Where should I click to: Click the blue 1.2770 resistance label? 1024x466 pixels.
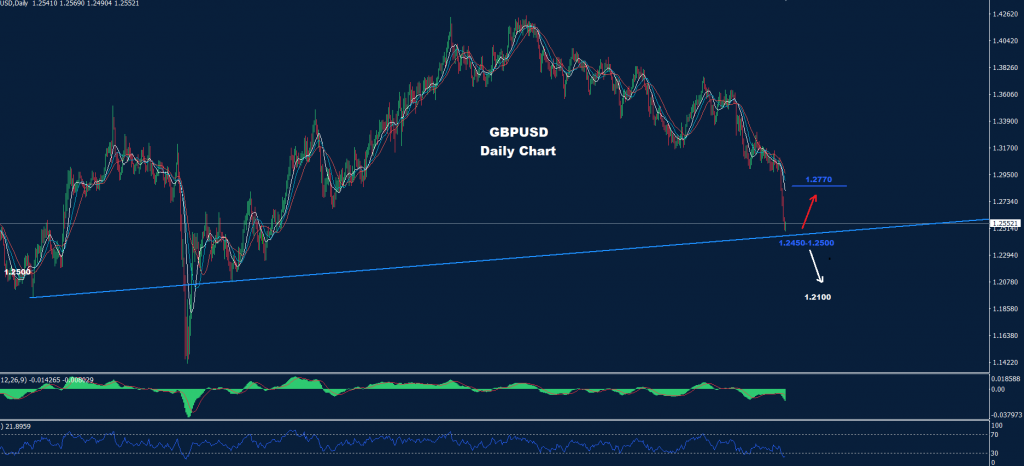pyautogui.click(x=818, y=179)
